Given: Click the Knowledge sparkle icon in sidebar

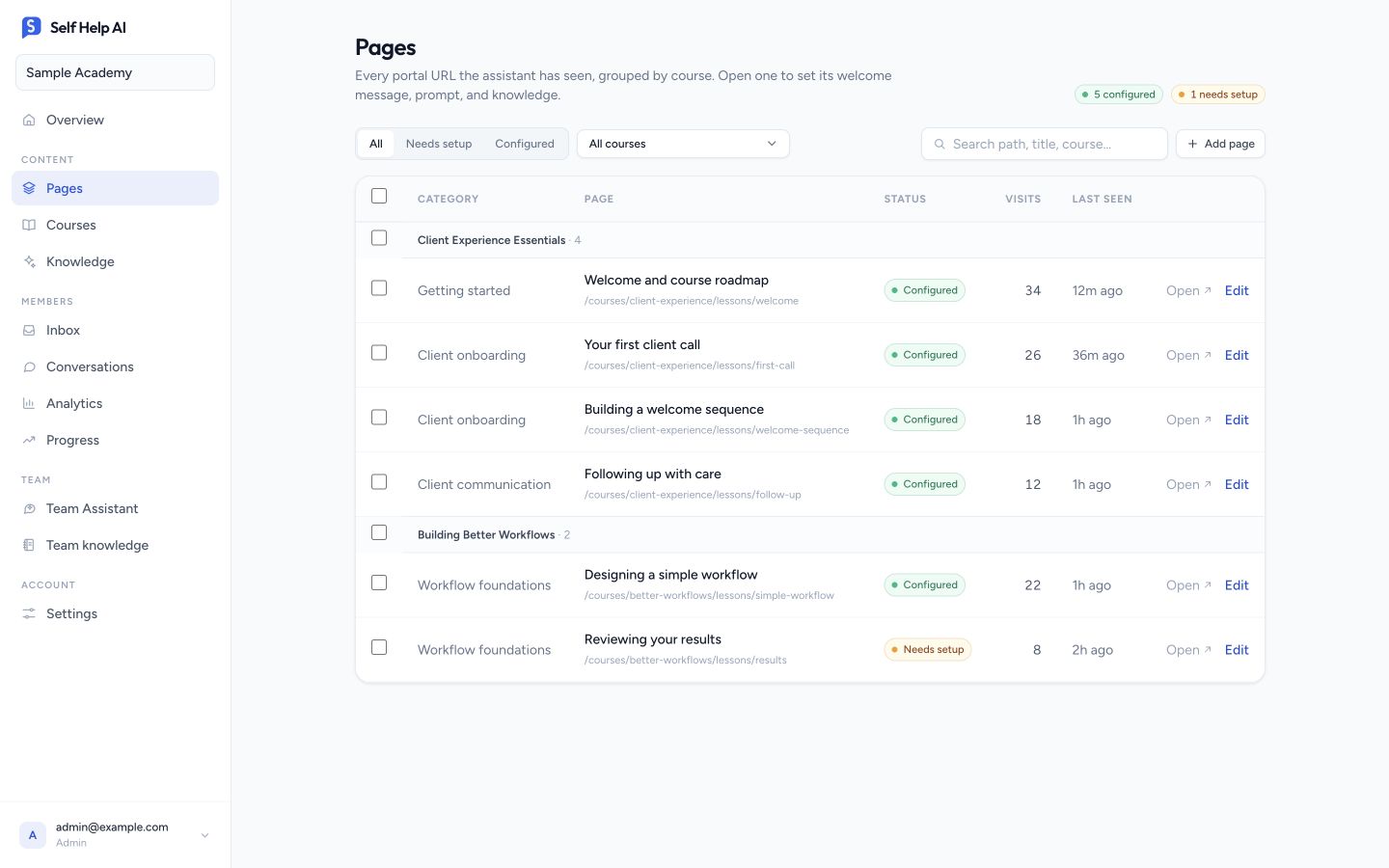Looking at the screenshot, I should coord(29,262).
